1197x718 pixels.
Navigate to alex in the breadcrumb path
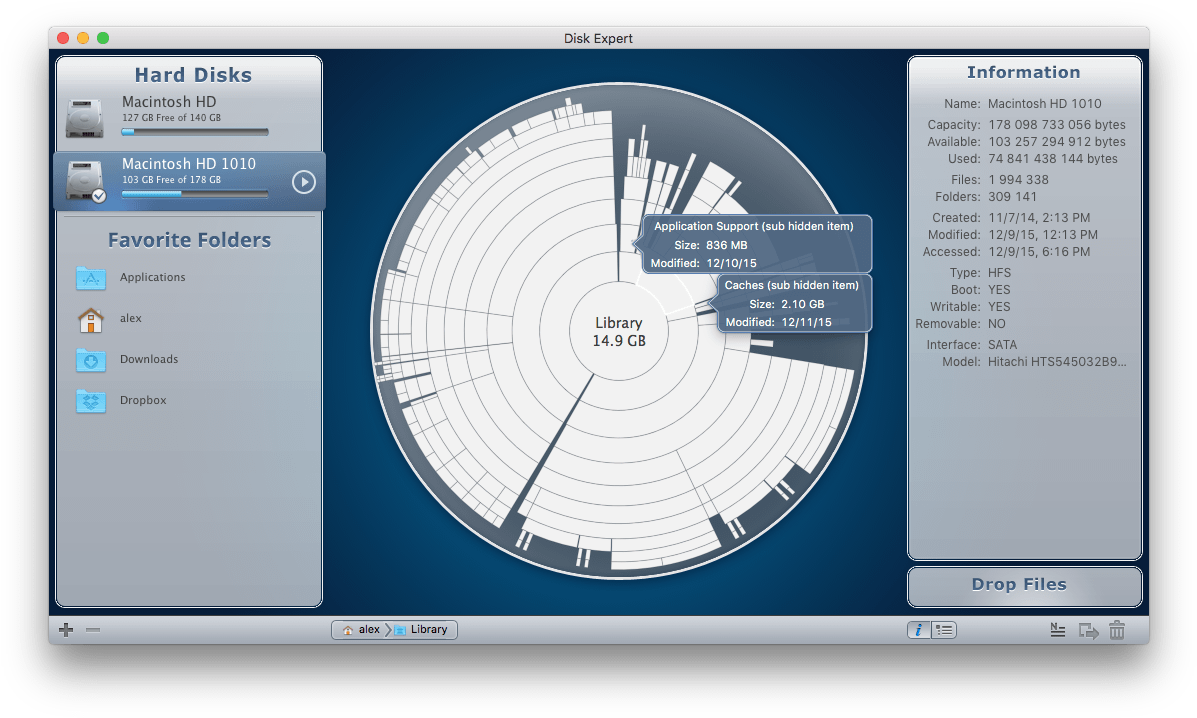[x=361, y=629]
